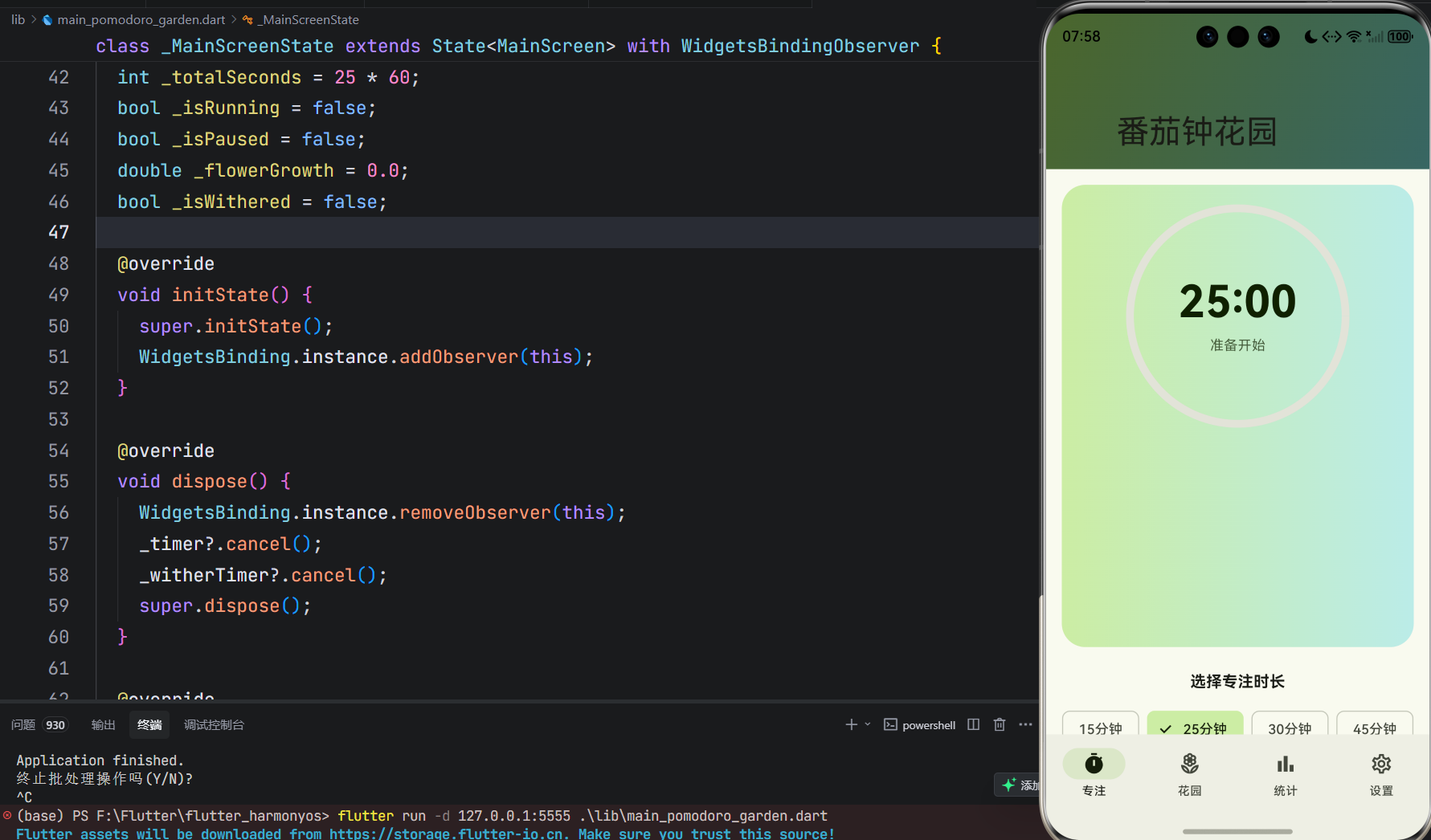Split the terminal panel

click(974, 724)
